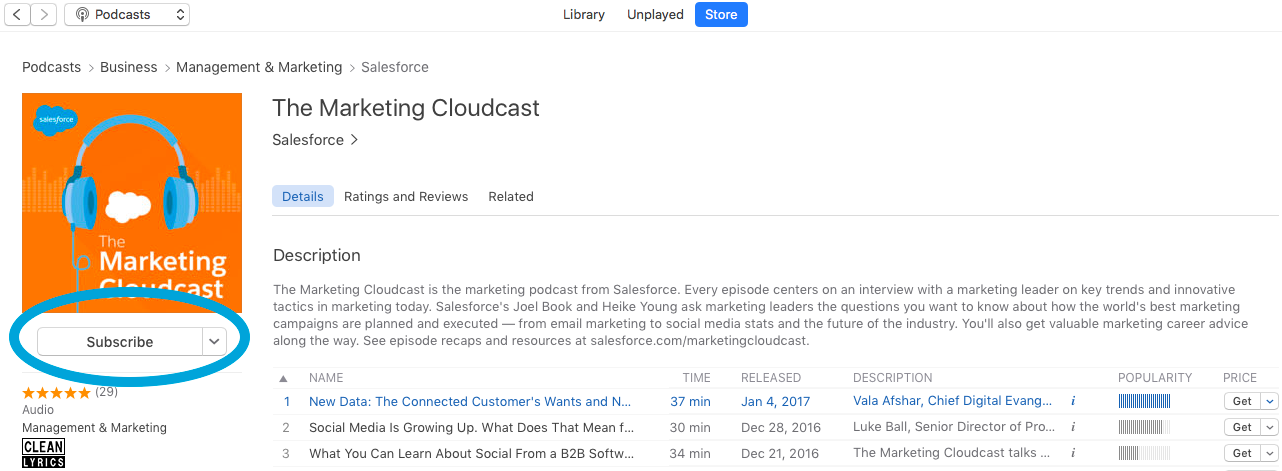Sort by the PRICE column header
This screenshot has width=1282, height=471.
(x=1240, y=378)
